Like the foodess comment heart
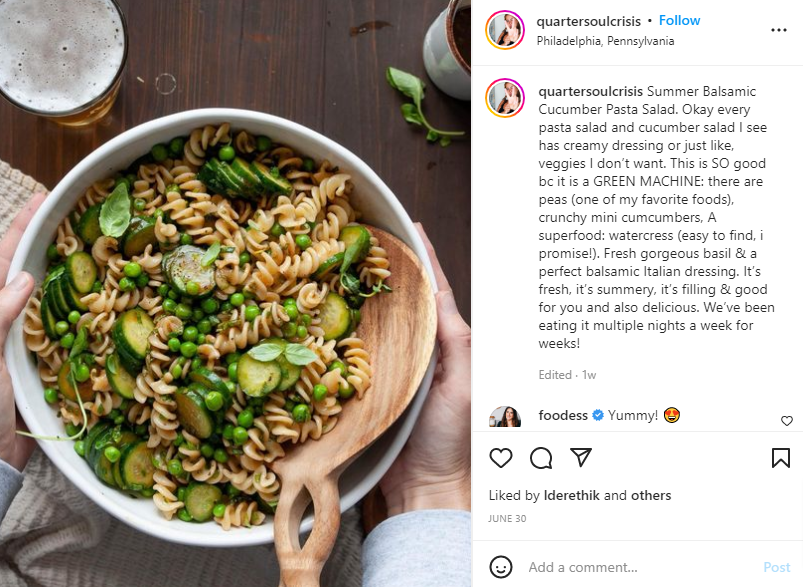 click(787, 421)
